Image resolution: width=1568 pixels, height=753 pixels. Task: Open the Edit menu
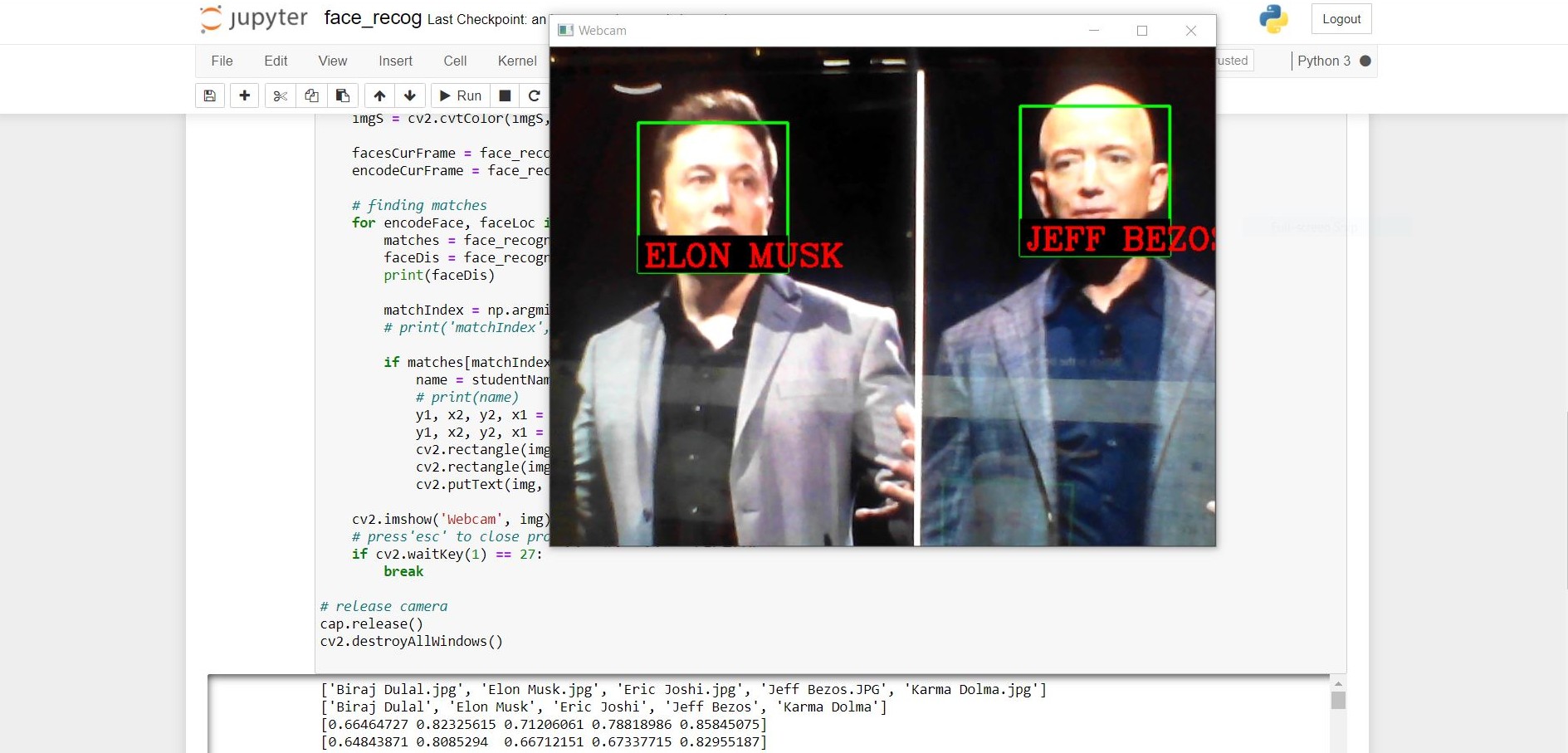pyautogui.click(x=276, y=61)
